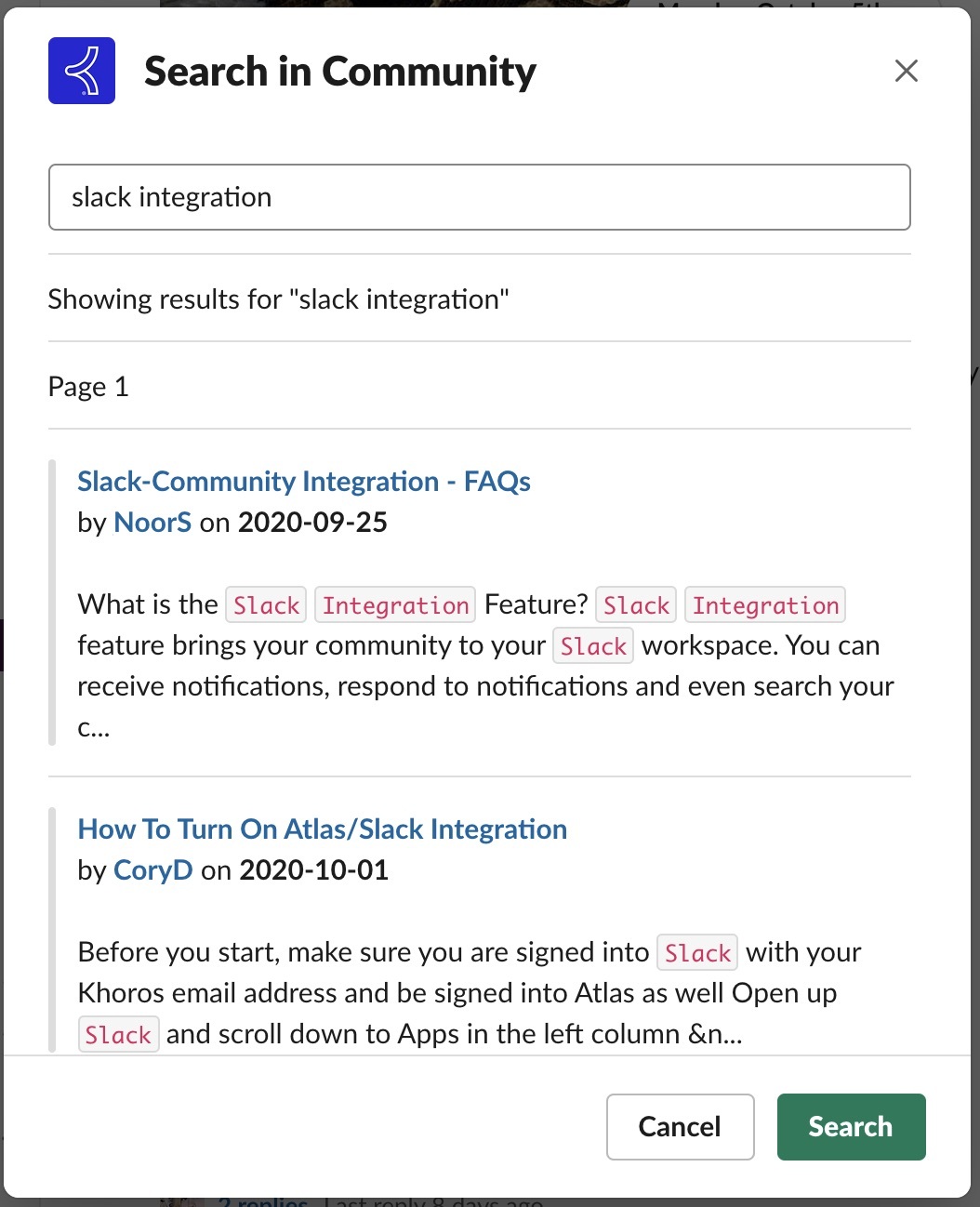The width and height of the screenshot is (980, 1207).
Task: Click the "What is the" snippet text
Action: [x=148, y=604]
